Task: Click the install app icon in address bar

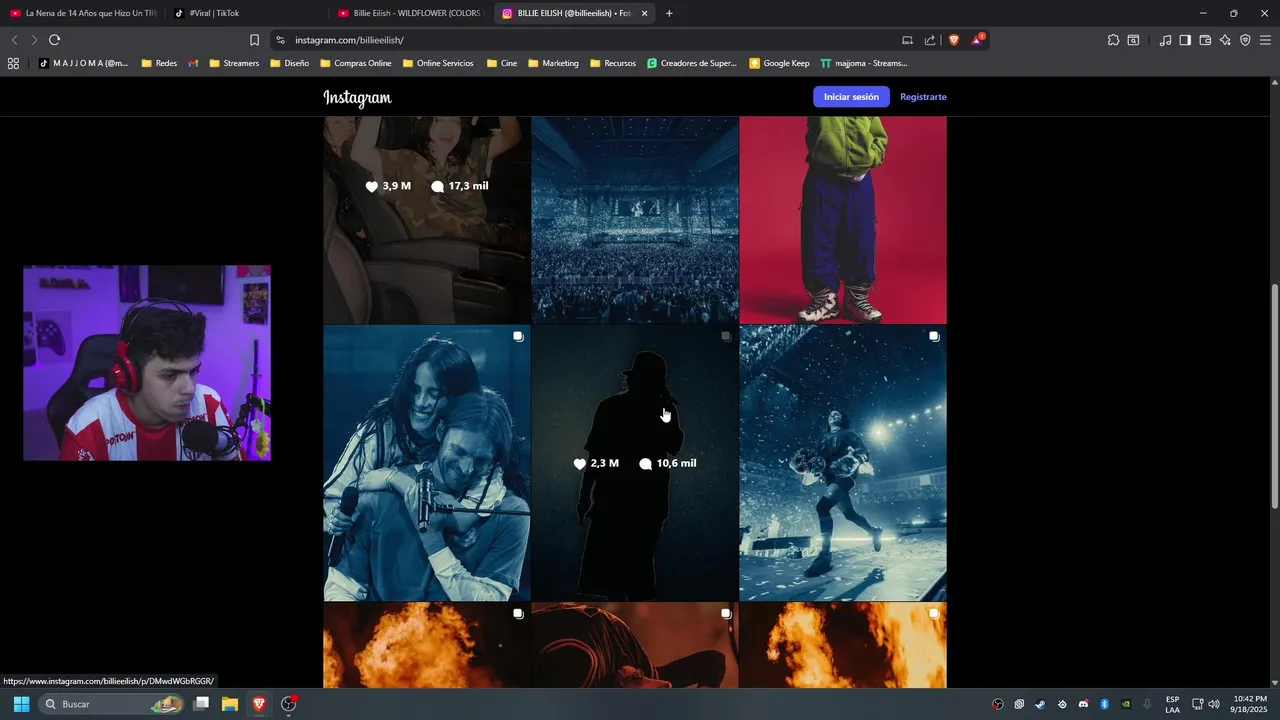Action: [x=907, y=40]
